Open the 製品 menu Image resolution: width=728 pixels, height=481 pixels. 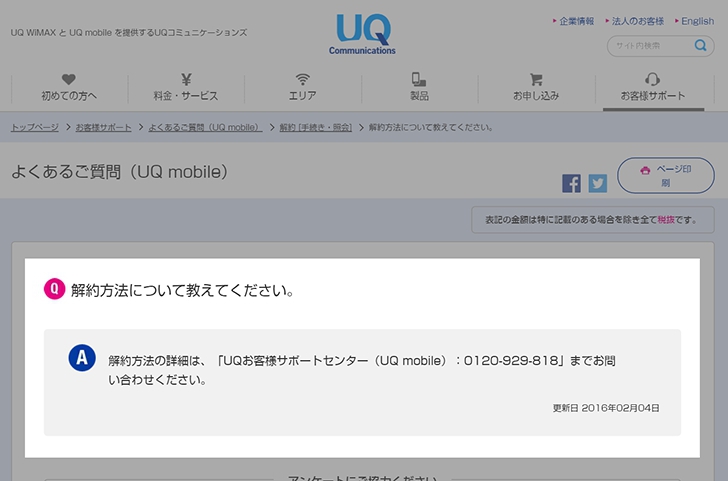[x=419, y=88]
